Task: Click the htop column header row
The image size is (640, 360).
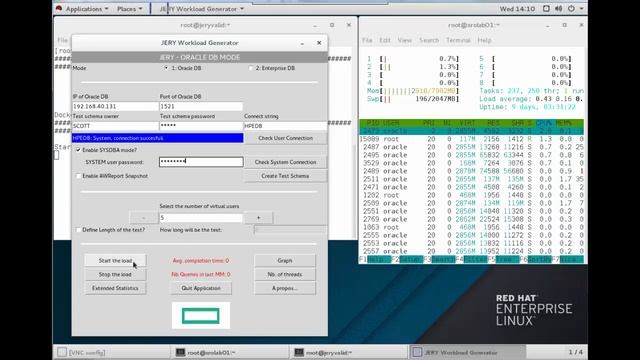Action: click(x=471, y=123)
